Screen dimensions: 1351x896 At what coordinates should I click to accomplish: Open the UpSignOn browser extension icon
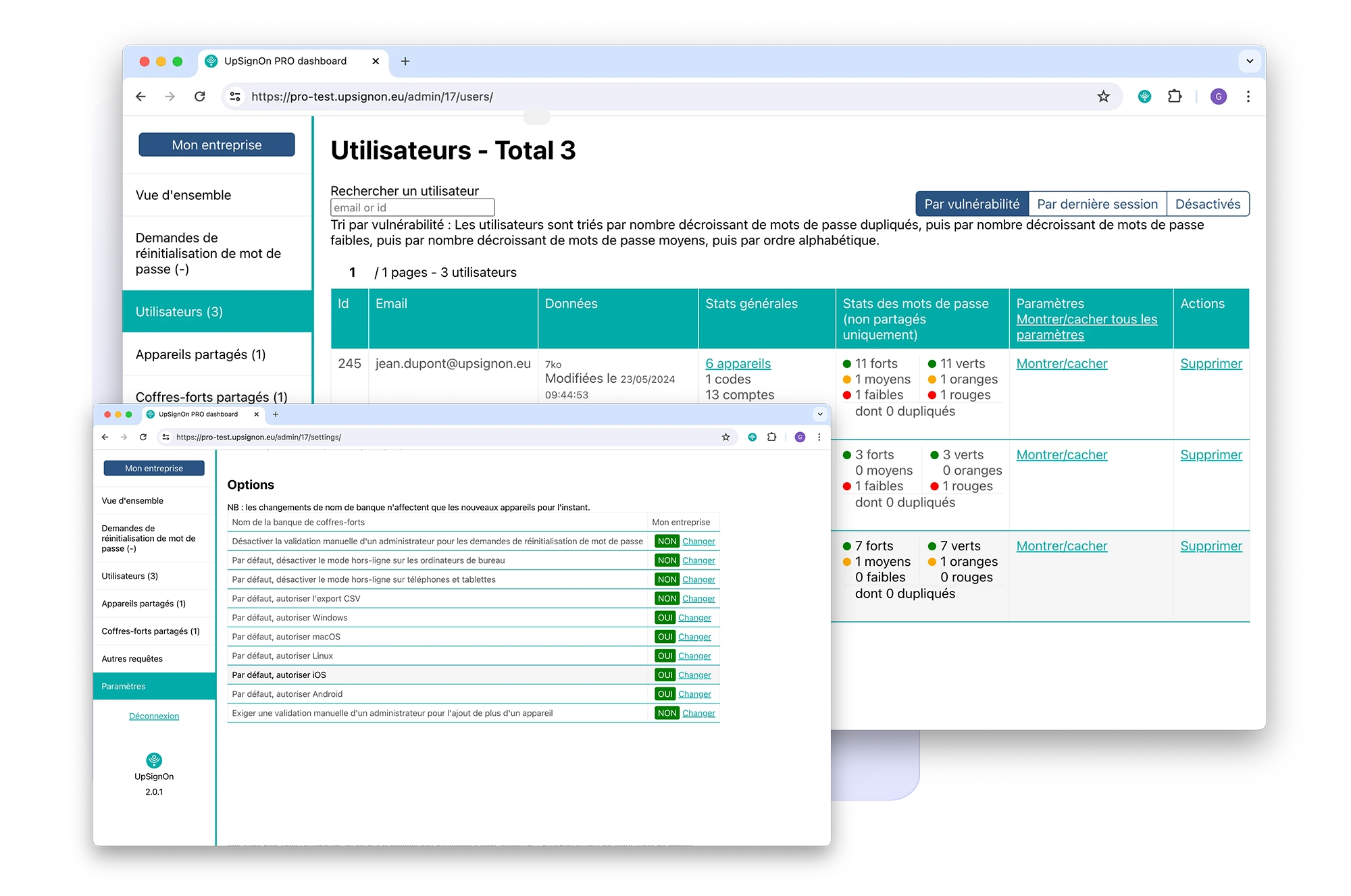click(x=1144, y=97)
